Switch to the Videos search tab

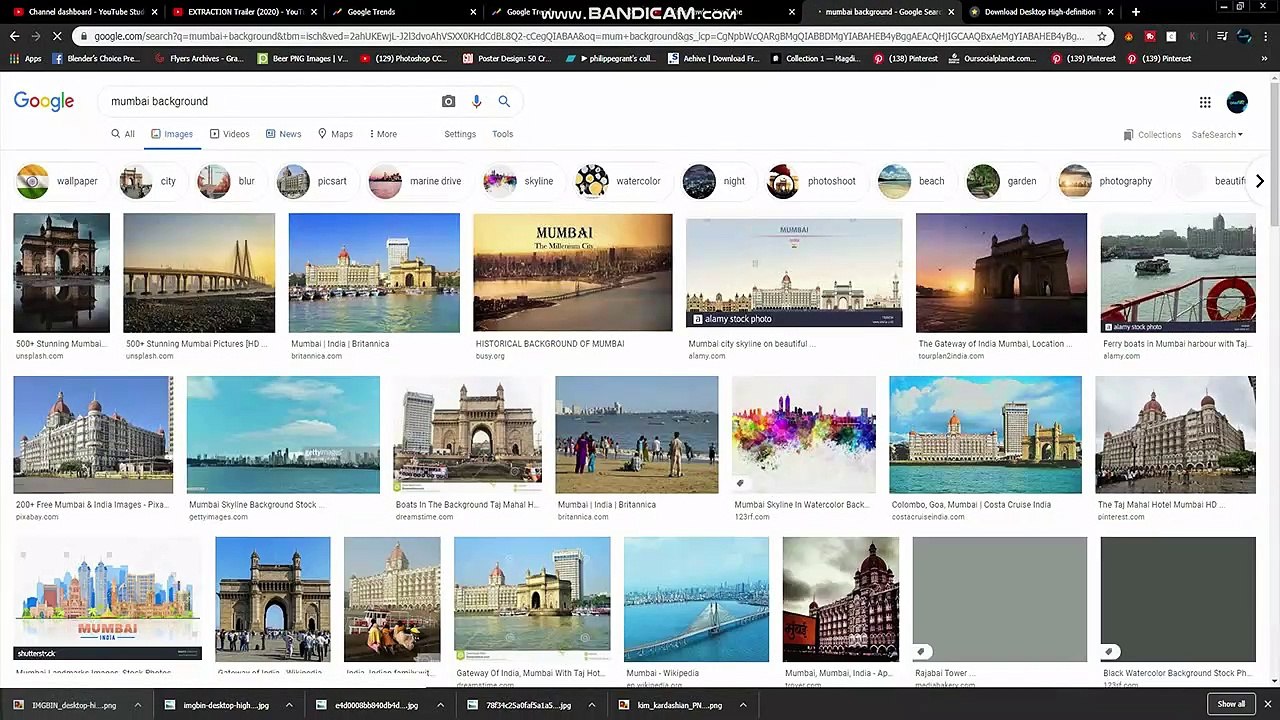[229, 134]
